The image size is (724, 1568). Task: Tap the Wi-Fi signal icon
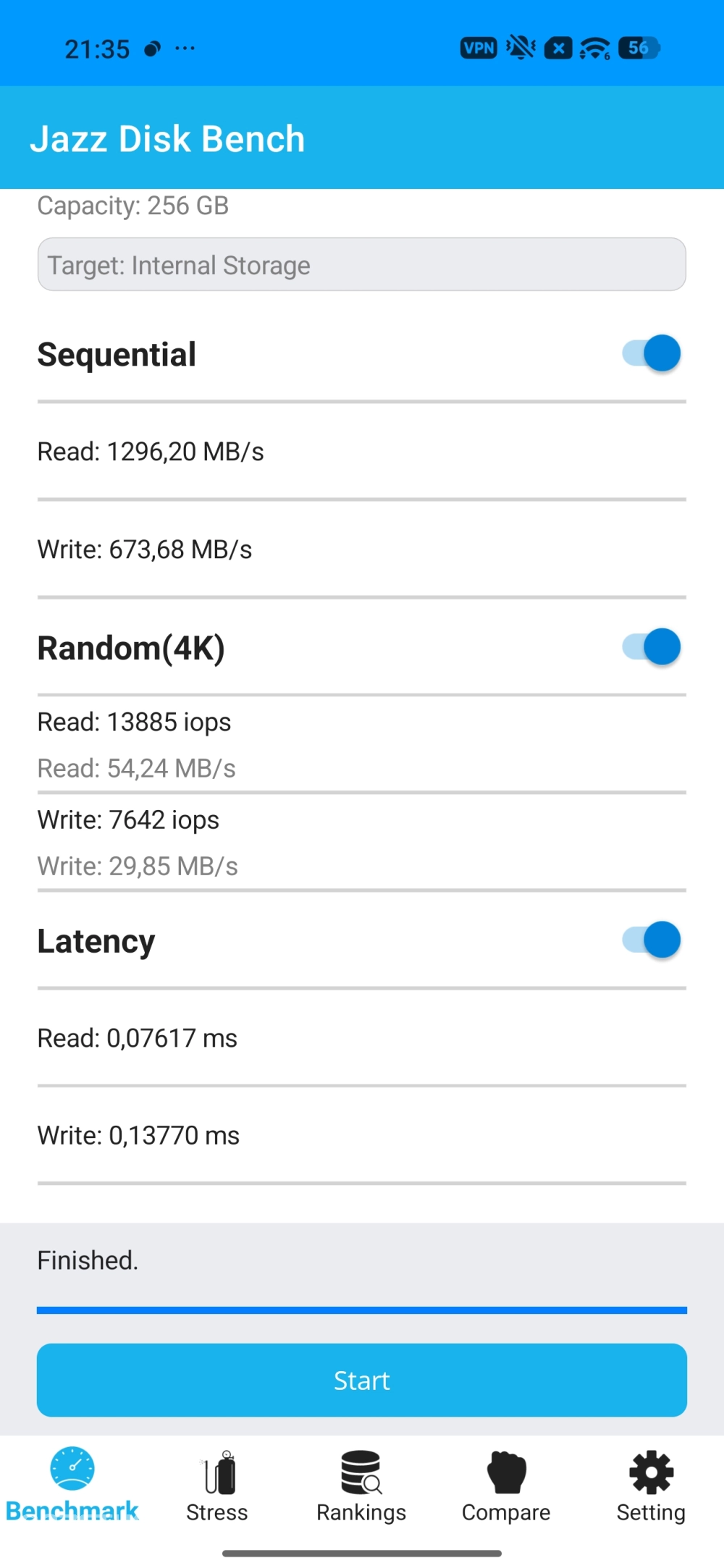tap(595, 49)
